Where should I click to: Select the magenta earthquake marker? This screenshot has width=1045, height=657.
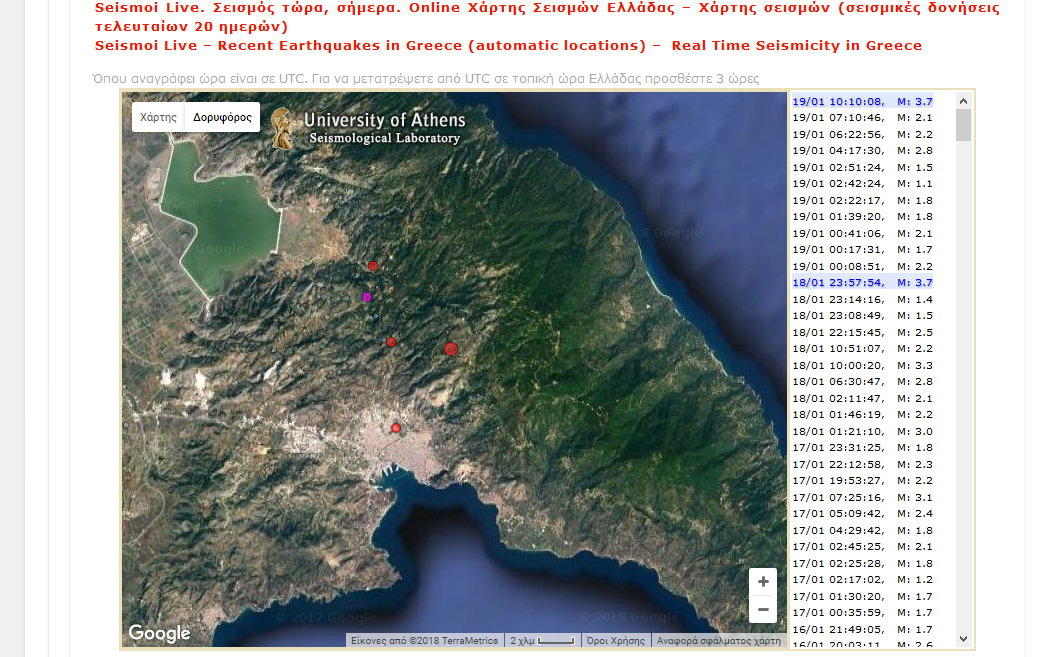coord(365,298)
